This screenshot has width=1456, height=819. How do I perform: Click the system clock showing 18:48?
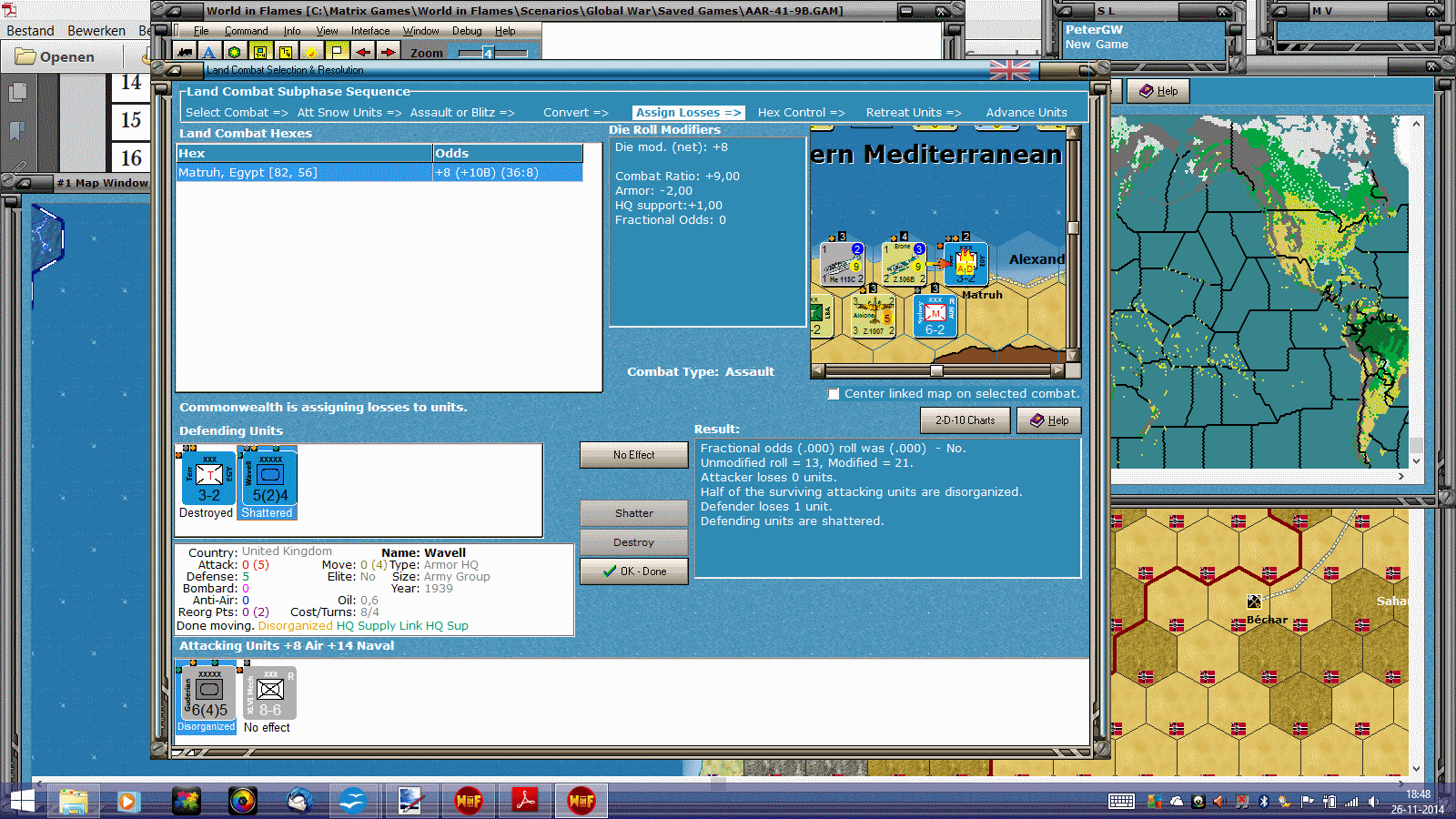[1418, 794]
